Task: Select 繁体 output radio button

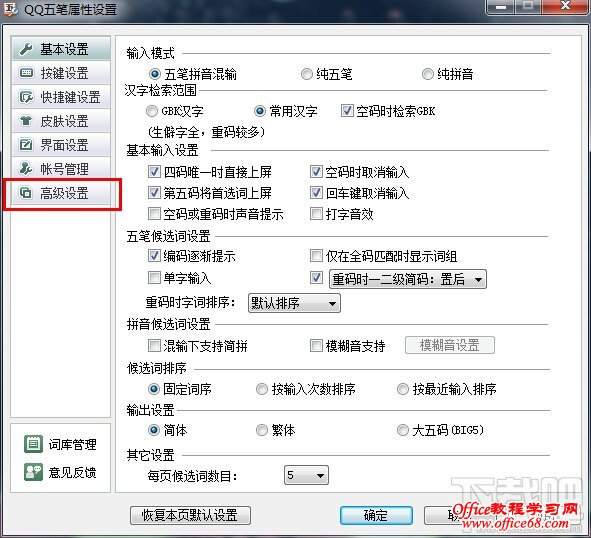Action: (x=262, y=430)
